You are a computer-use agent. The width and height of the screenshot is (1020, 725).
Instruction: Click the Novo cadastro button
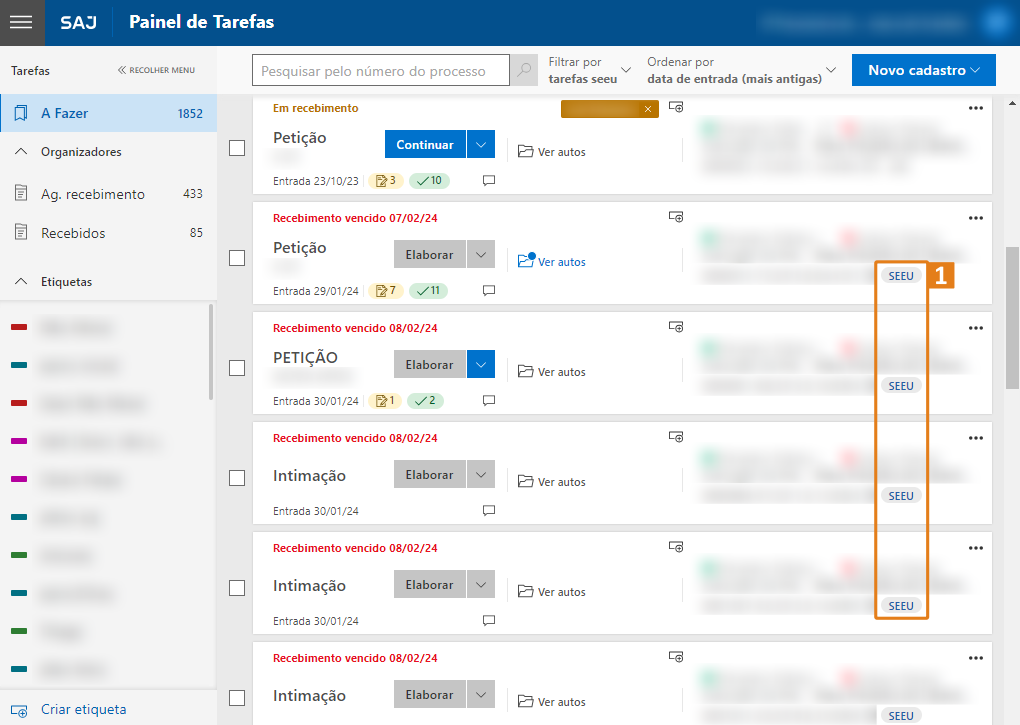923,70
